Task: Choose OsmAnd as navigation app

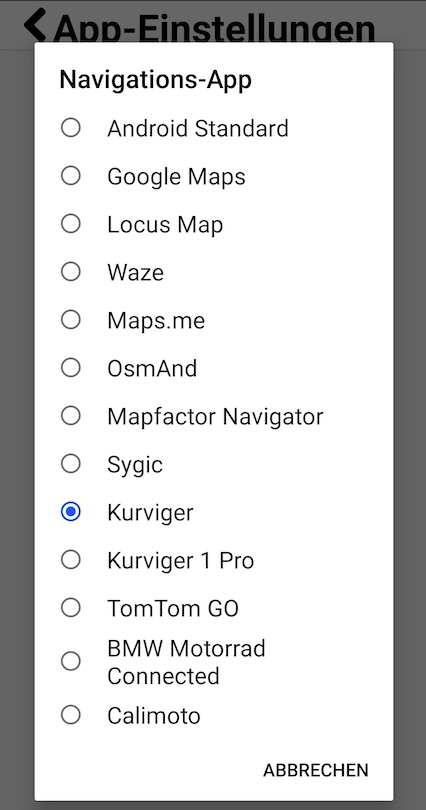Action: (71, 368)
